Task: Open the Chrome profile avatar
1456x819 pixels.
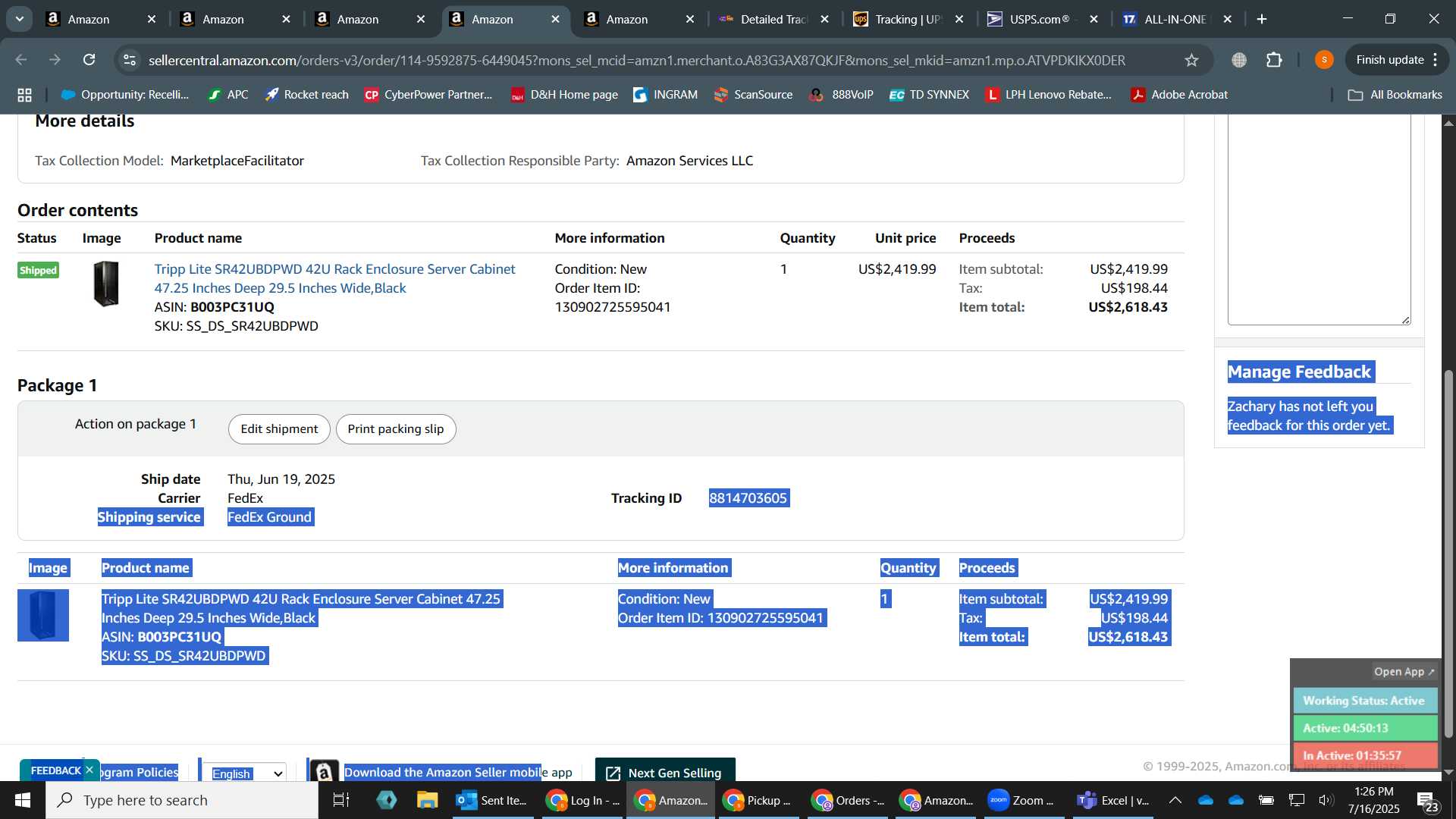Action: point(1324,60)
